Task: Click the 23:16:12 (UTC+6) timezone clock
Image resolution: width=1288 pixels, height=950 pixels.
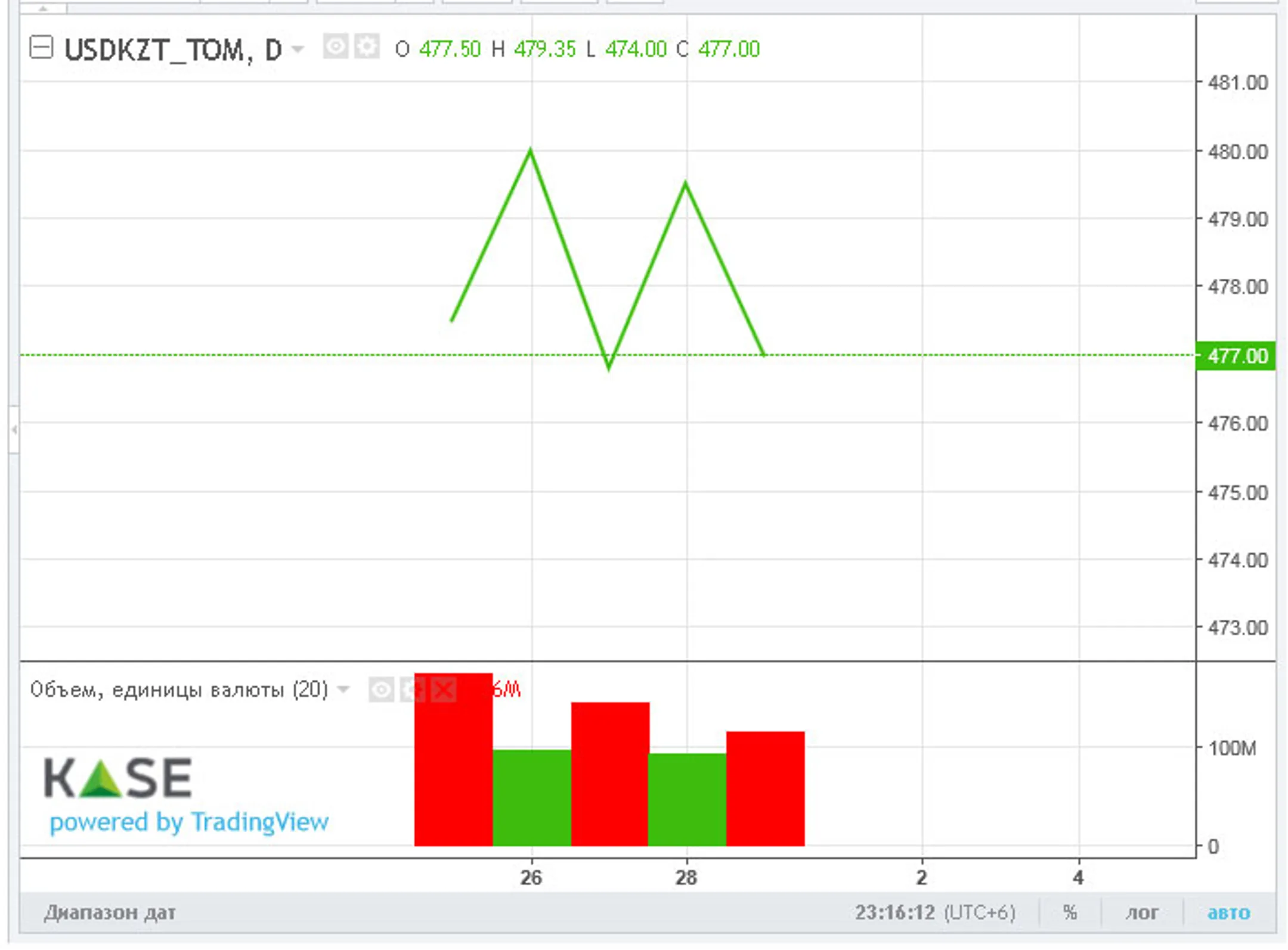Action: coord(934,913)
